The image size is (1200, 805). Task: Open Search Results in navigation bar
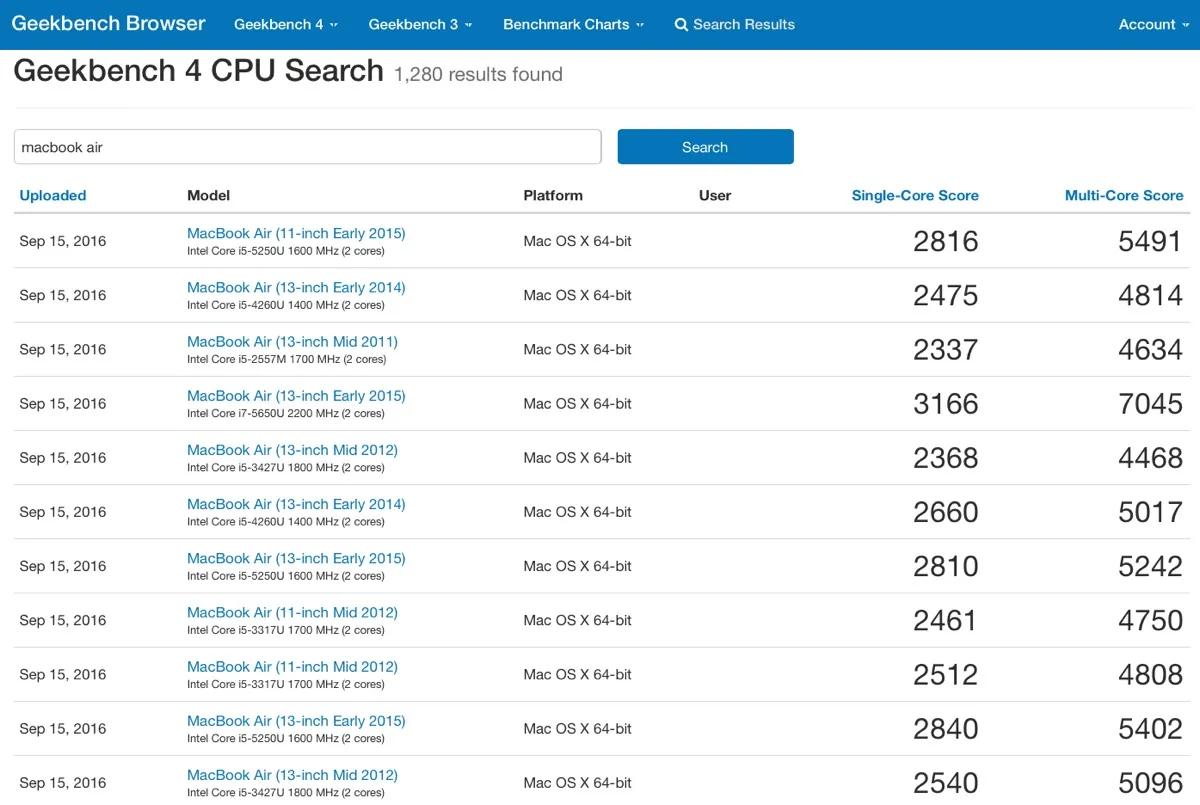(743, 25)
